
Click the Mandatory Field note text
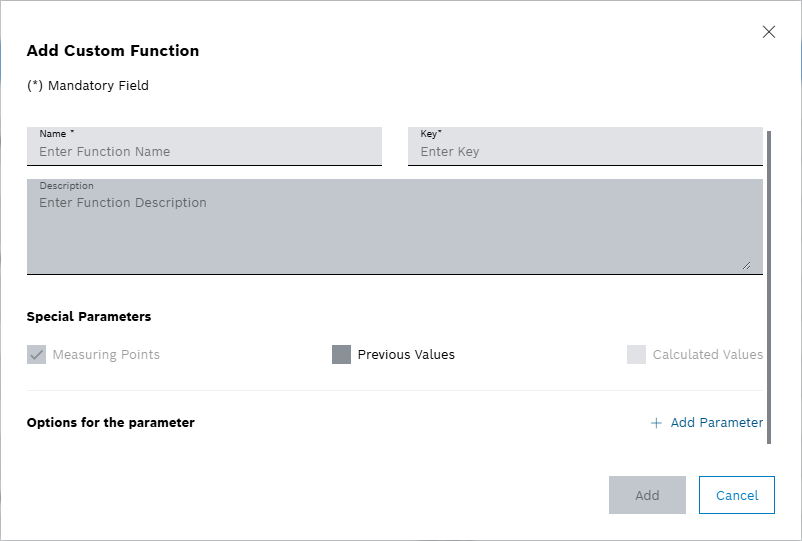click(x=88, y=86)
